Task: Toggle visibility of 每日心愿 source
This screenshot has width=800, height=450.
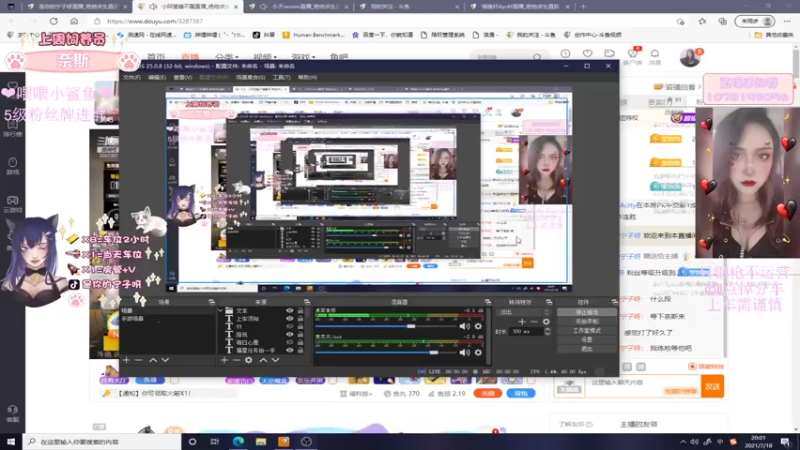Action: (289, 342)
